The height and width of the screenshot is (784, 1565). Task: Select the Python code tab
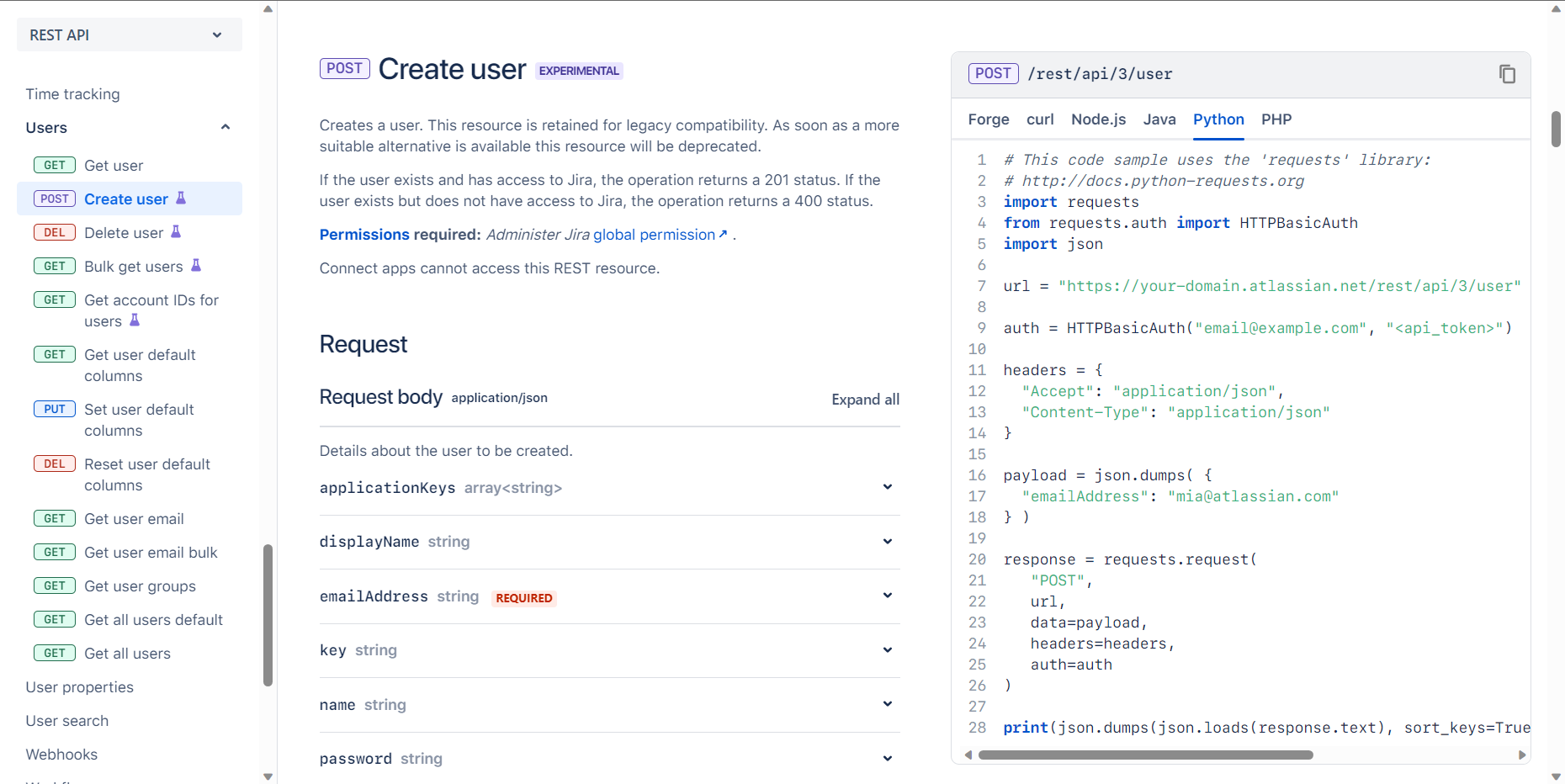tap(1218, 119)
